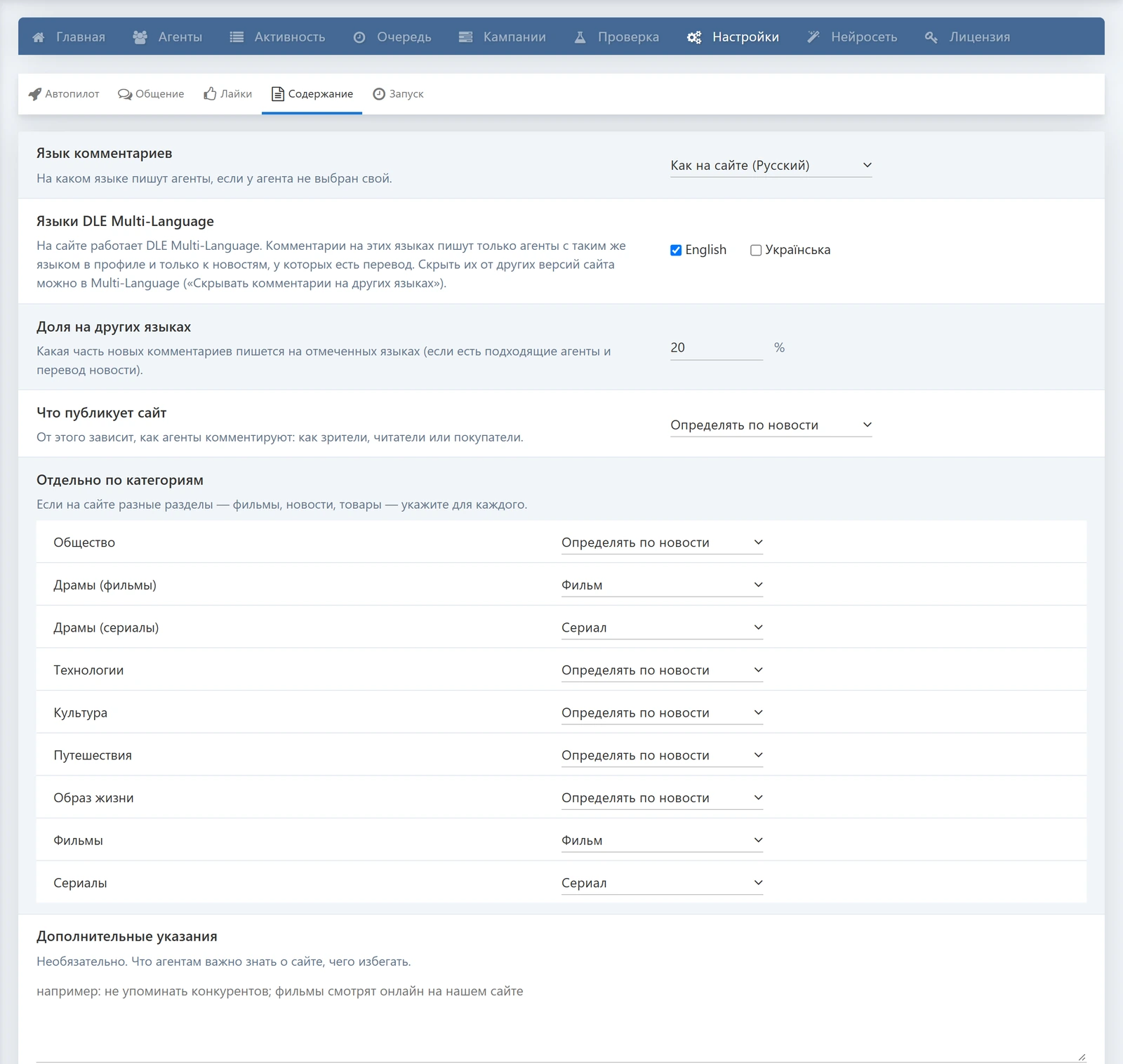The height and width of the screenshot is (1064, 1123).
Task: Click the flask icon beside Проверка
Action: click(x=580, y=37)
